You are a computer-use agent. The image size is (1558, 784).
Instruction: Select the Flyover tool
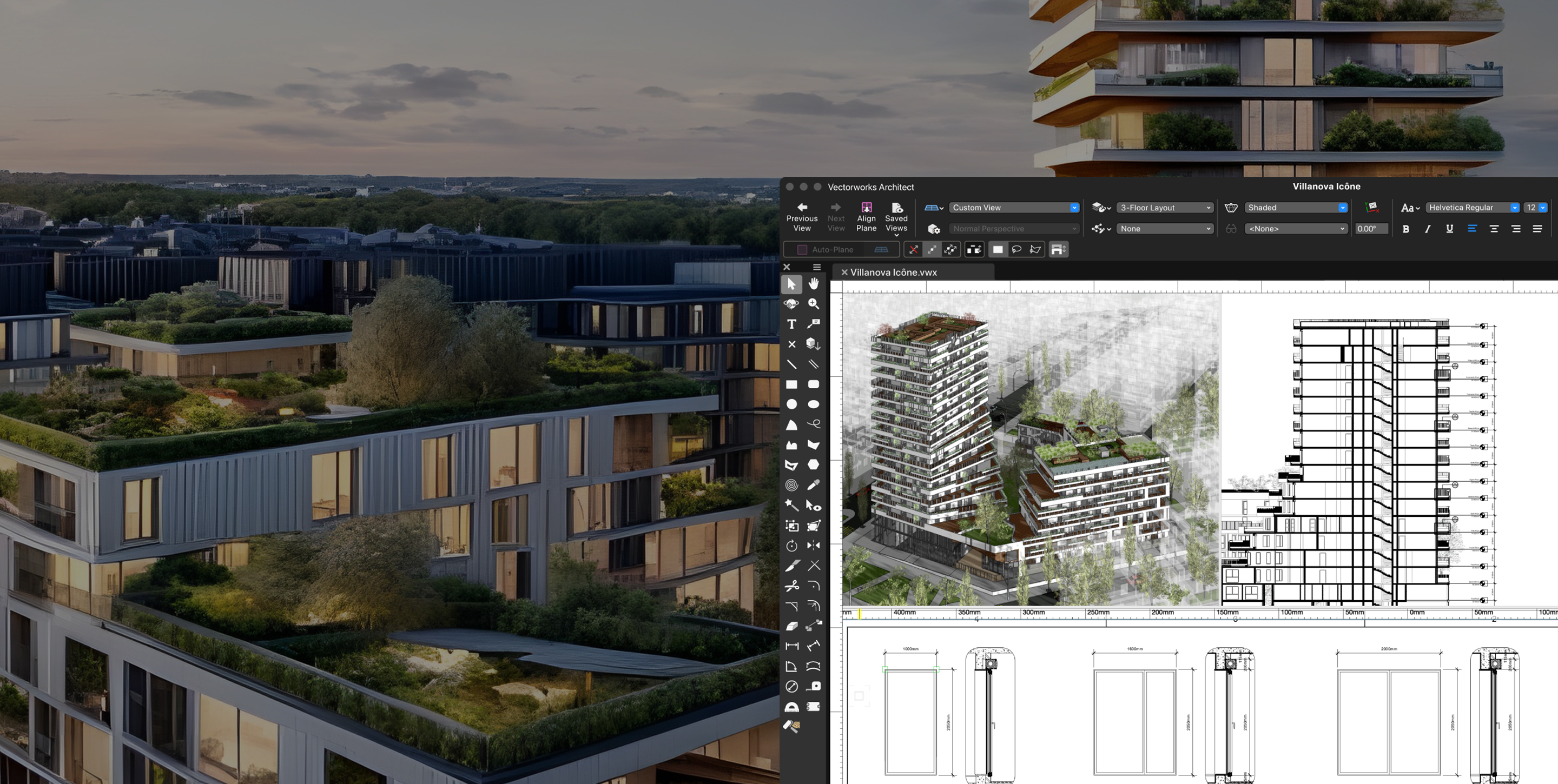(791, 303)
